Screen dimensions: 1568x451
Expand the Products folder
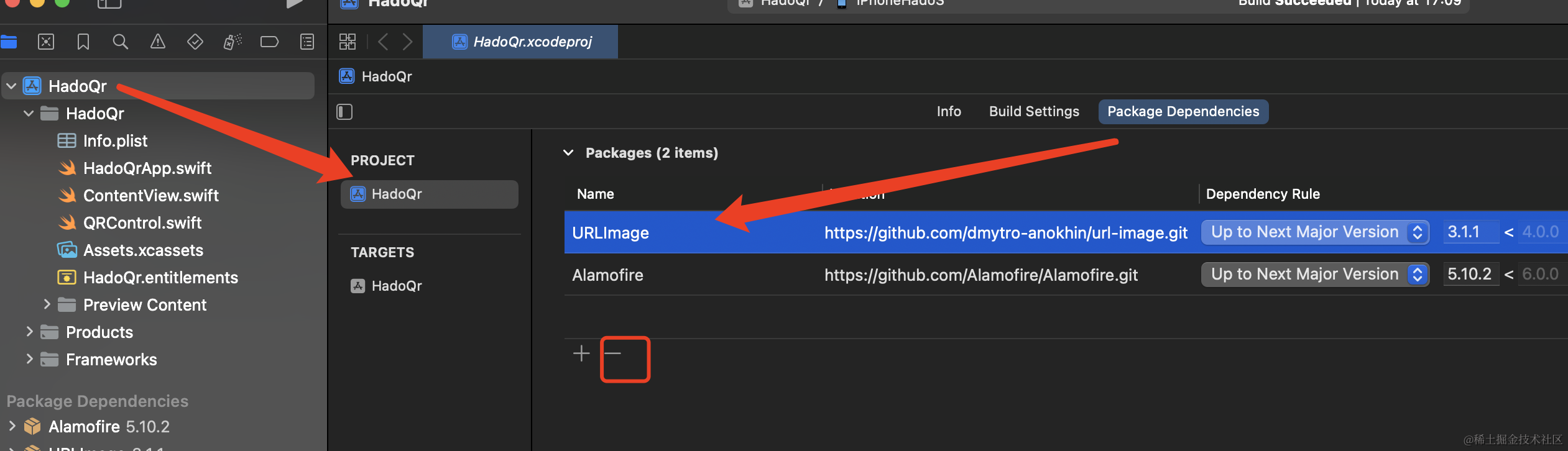point(29,332)
